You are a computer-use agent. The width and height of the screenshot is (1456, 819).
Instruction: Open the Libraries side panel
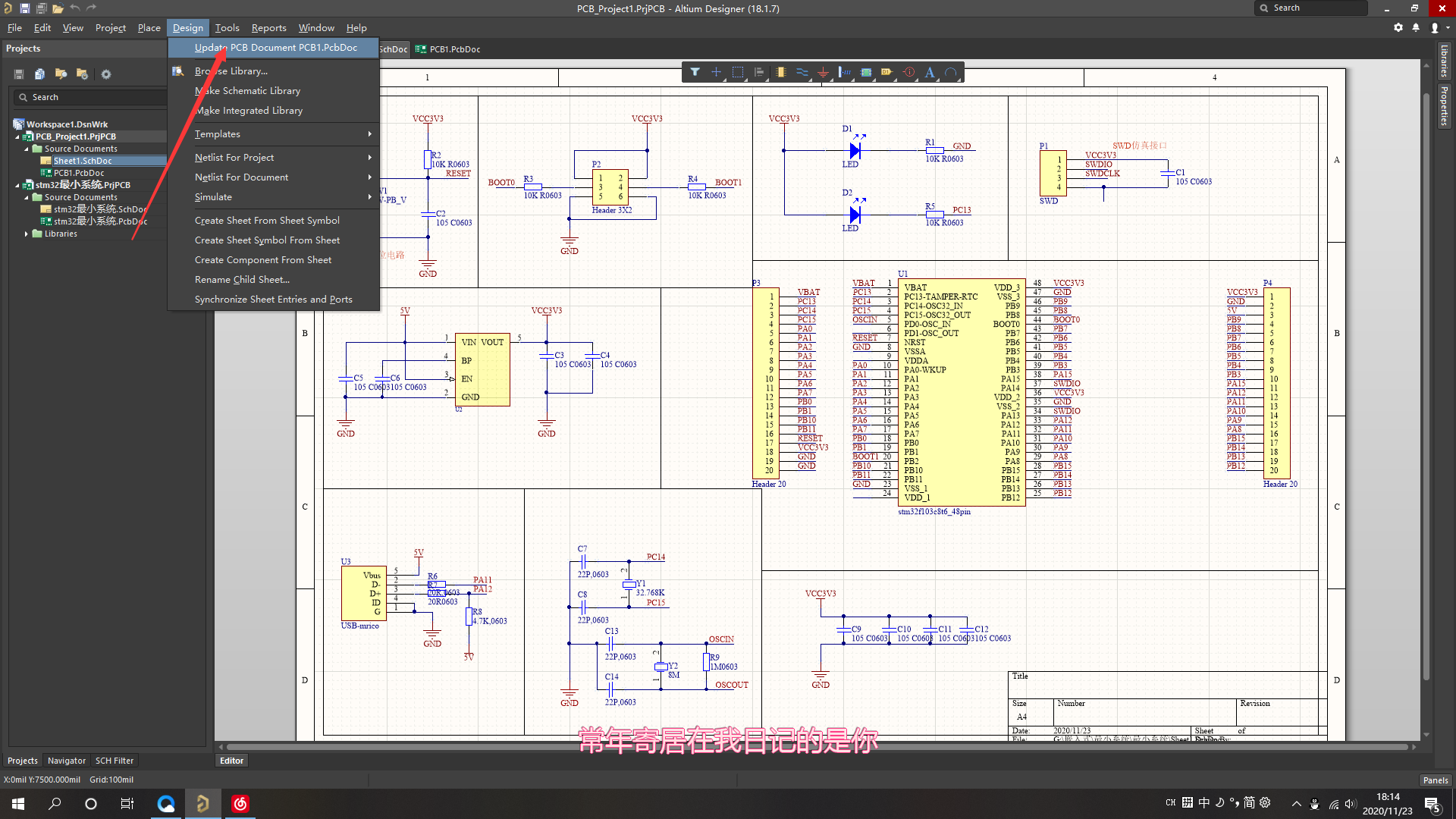point(1445,61)
